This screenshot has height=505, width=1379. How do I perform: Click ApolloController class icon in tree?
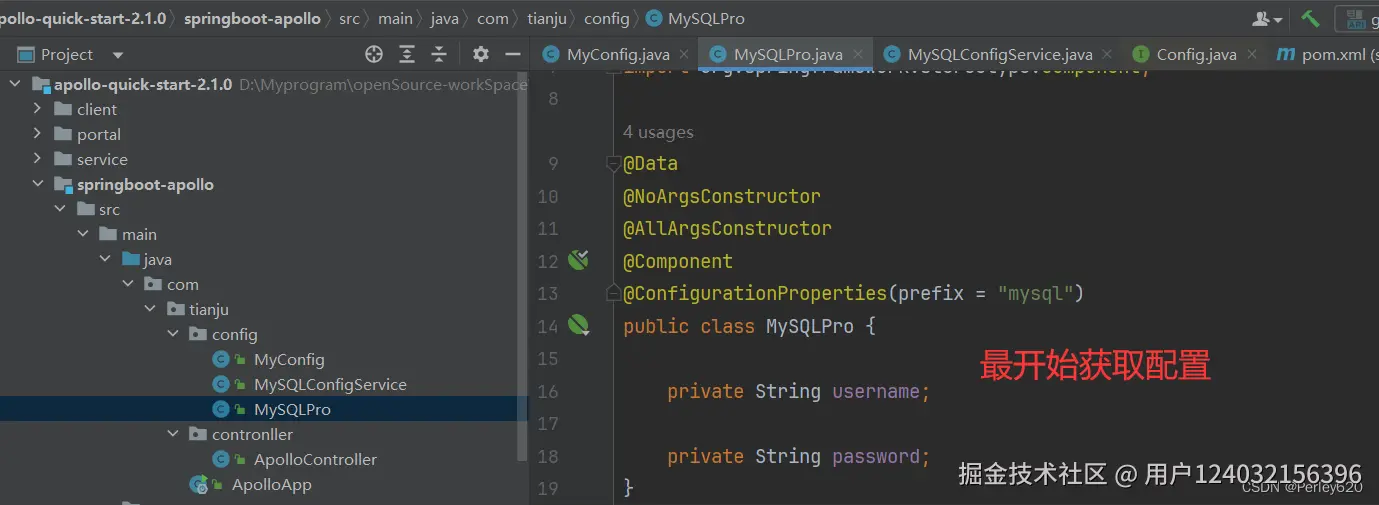pyautogui.click(x=222, y=459)
